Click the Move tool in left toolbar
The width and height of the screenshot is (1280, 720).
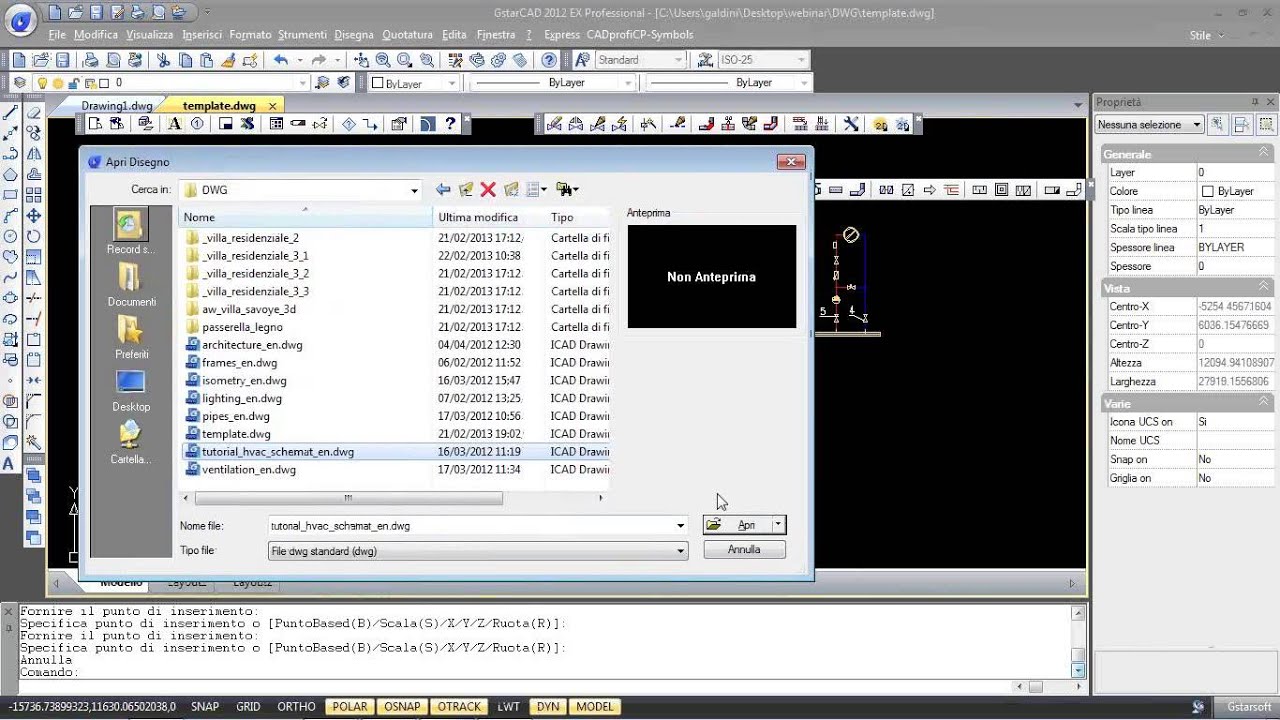[33, 215]
